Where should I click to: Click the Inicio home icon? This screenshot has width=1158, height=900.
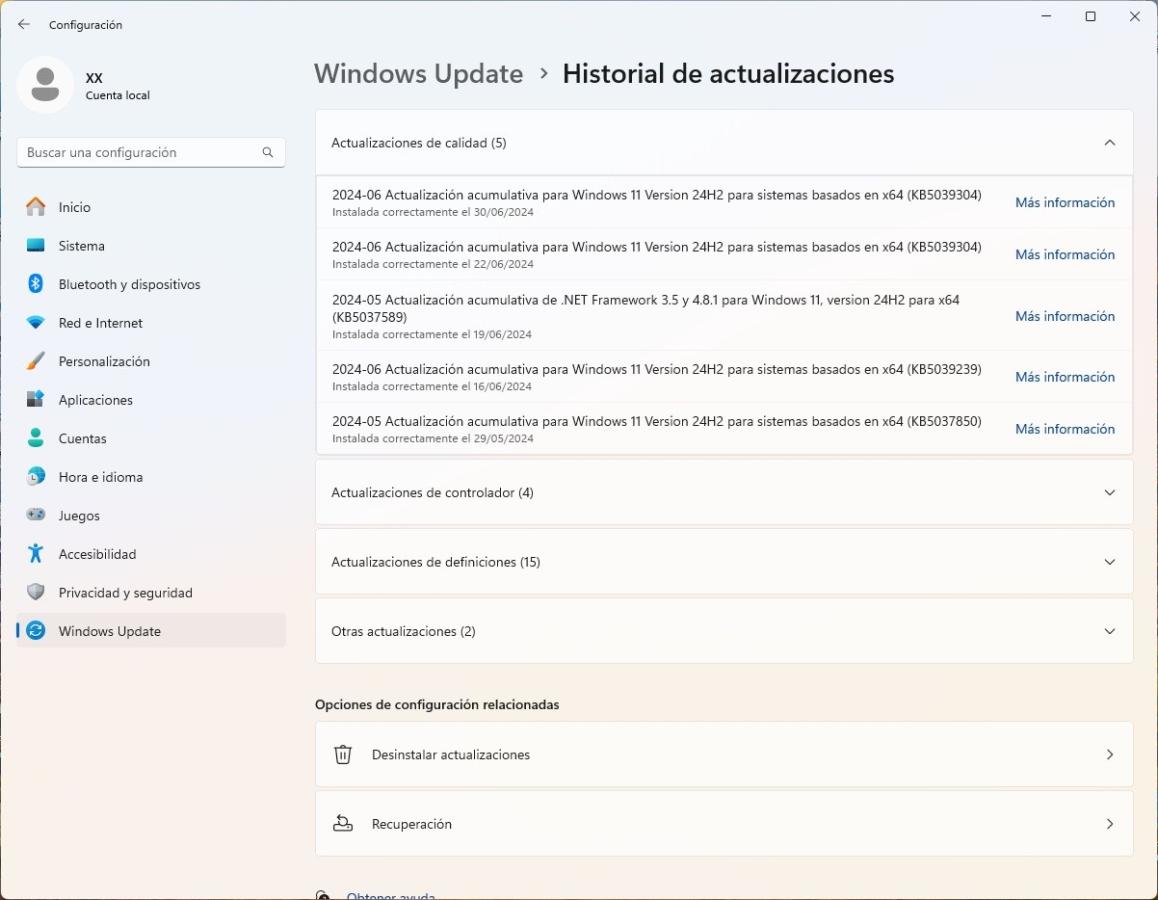[35, 207]
